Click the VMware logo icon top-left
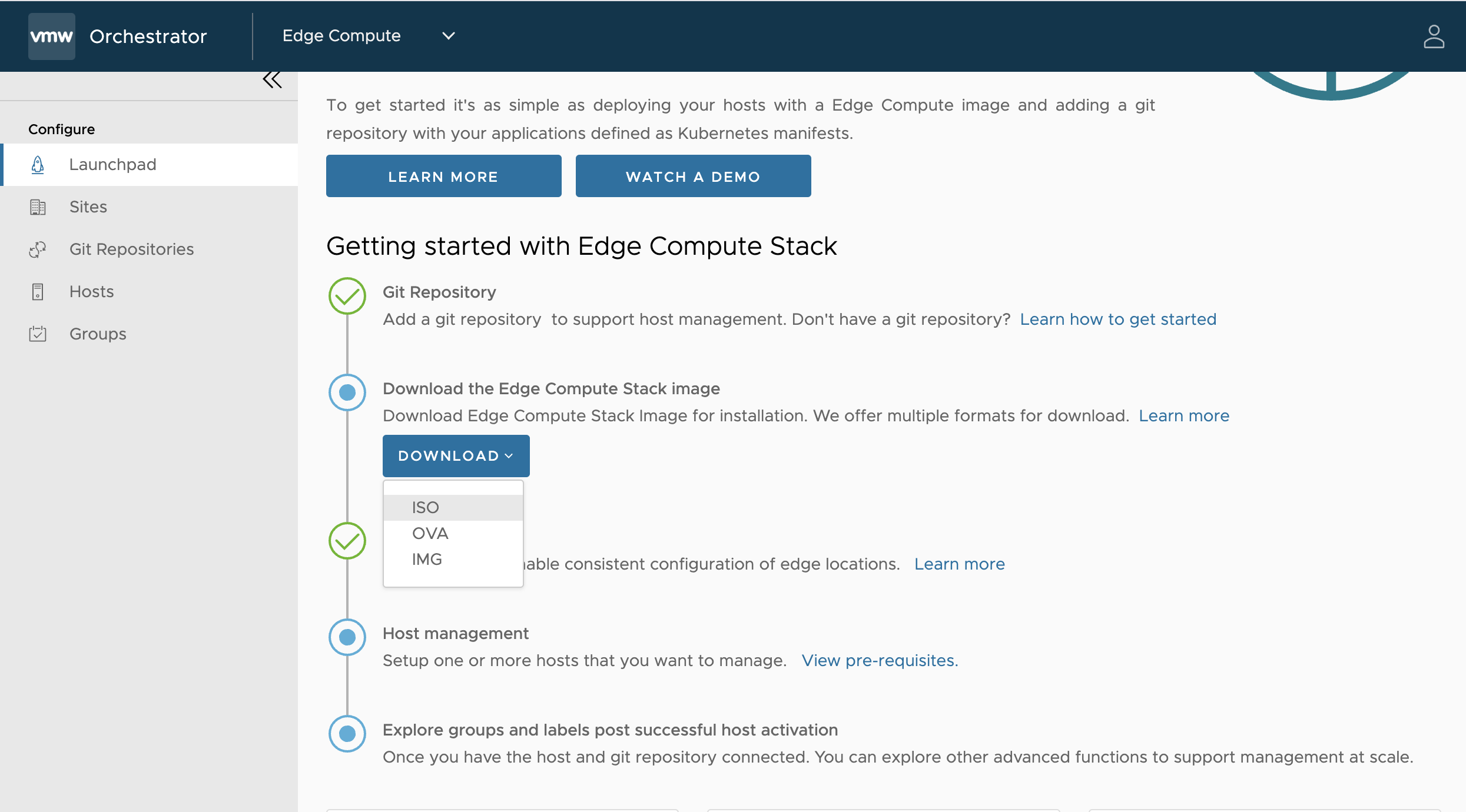Viewport: 1466px width, 812px height. tap(52, 36)
